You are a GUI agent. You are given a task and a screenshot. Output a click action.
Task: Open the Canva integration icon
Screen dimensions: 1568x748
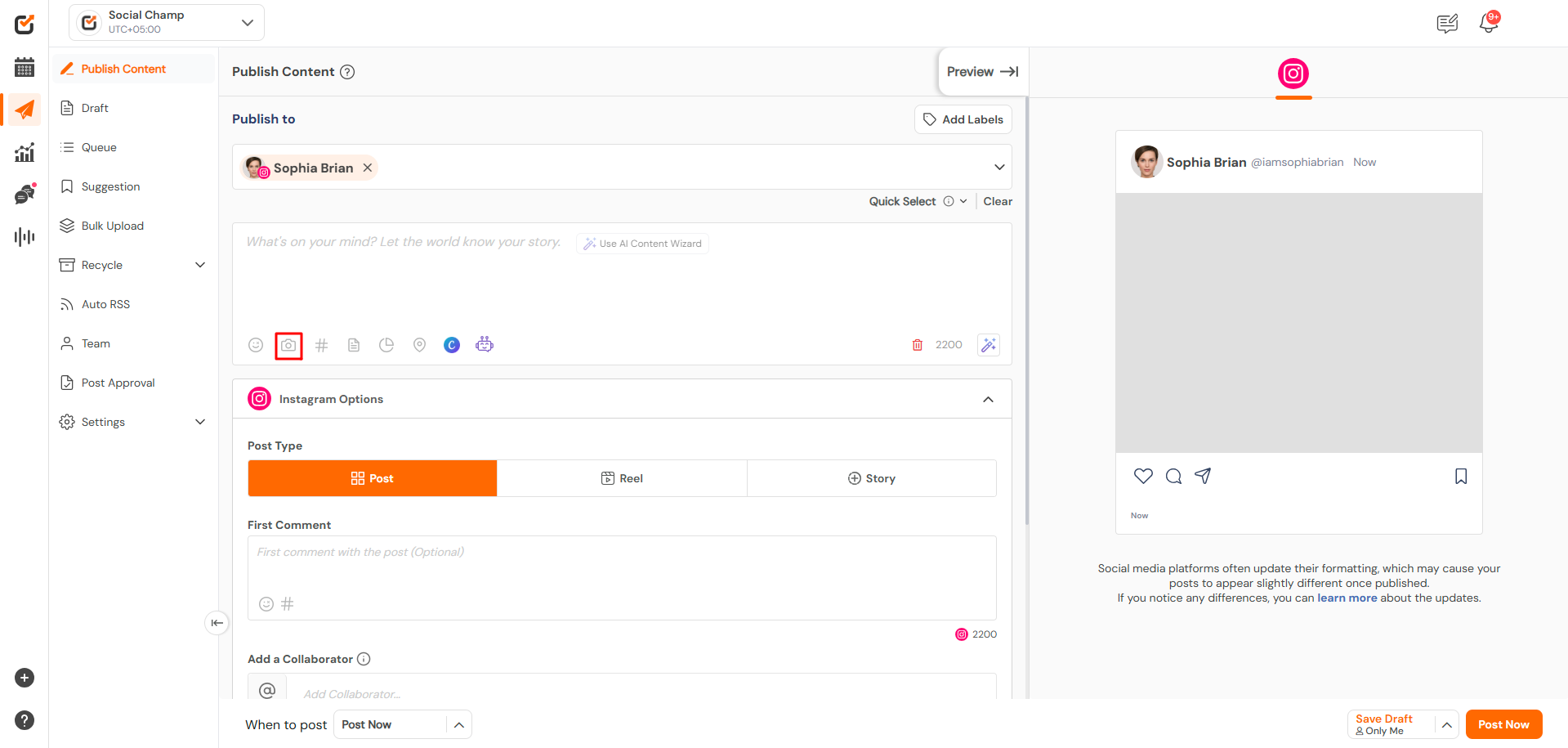(452, 345)
